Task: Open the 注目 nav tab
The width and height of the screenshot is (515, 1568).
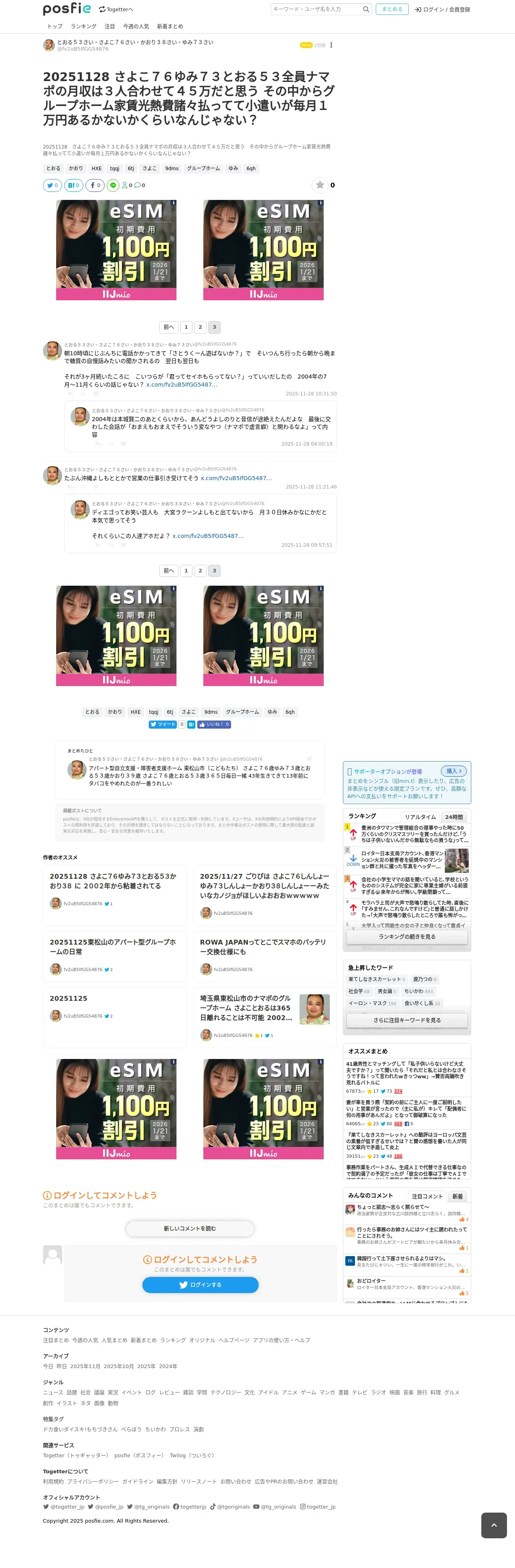Action: pos(109,26)
